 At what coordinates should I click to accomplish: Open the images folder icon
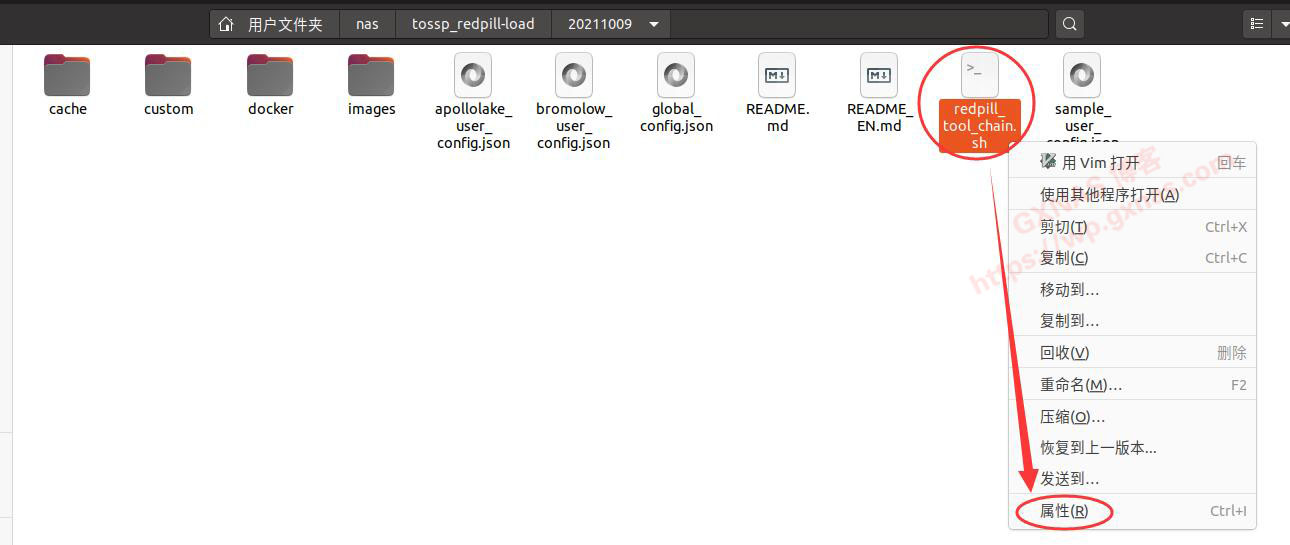click(x=371, y=75)
